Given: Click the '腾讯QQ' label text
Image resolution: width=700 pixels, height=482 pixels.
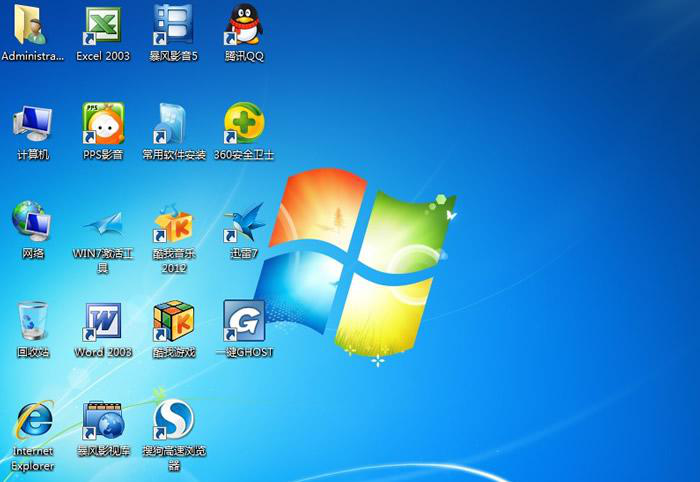Looking at the screenshot, I should pos(244,56).
